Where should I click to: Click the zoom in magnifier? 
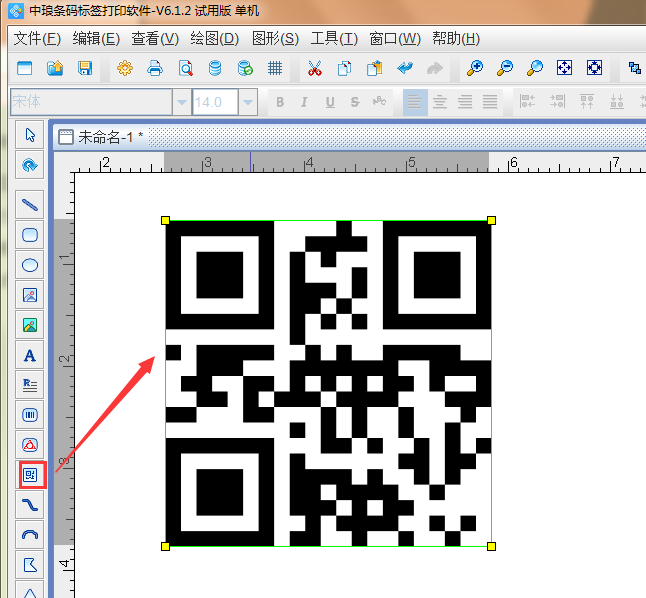475,69
